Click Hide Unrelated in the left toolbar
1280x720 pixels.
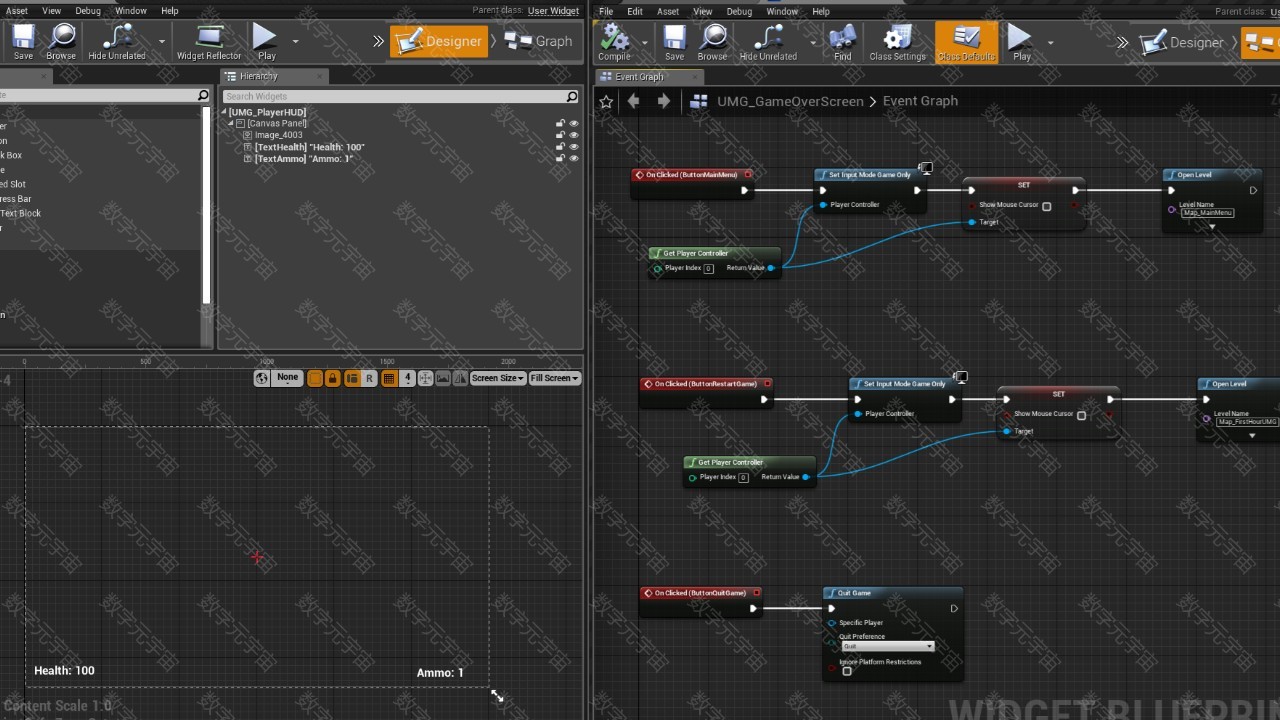click(117, 42)
